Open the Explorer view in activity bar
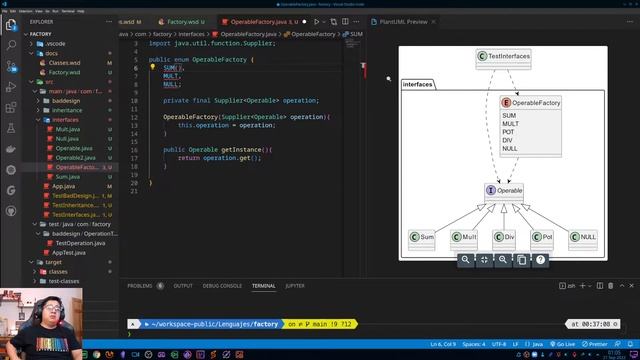 tap(11, 24)
